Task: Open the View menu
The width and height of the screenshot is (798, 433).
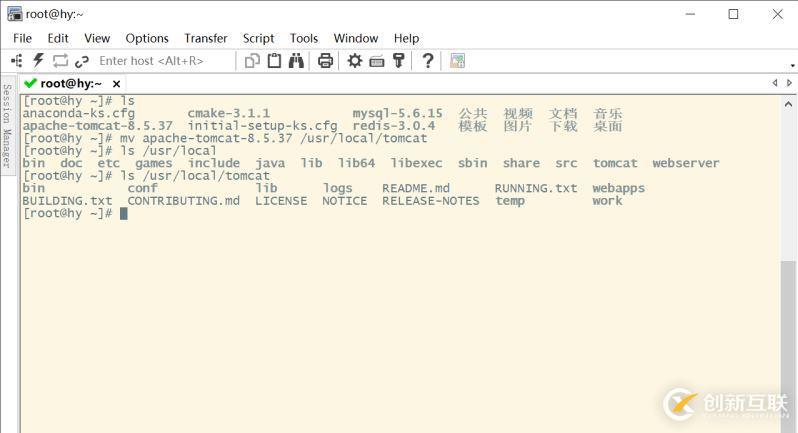Action: coord(97,38)
